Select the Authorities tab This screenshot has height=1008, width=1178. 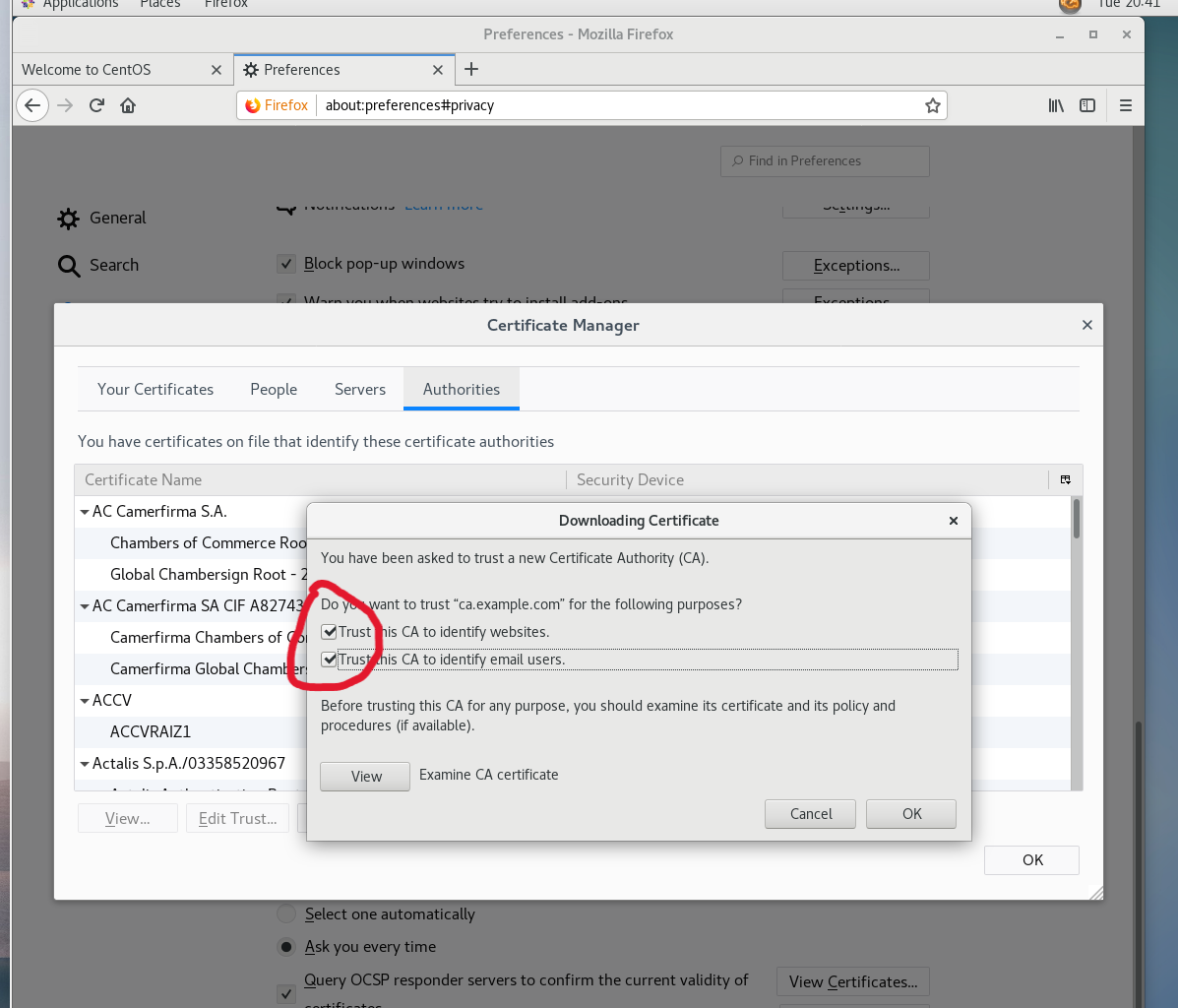(x=462, y=390)
